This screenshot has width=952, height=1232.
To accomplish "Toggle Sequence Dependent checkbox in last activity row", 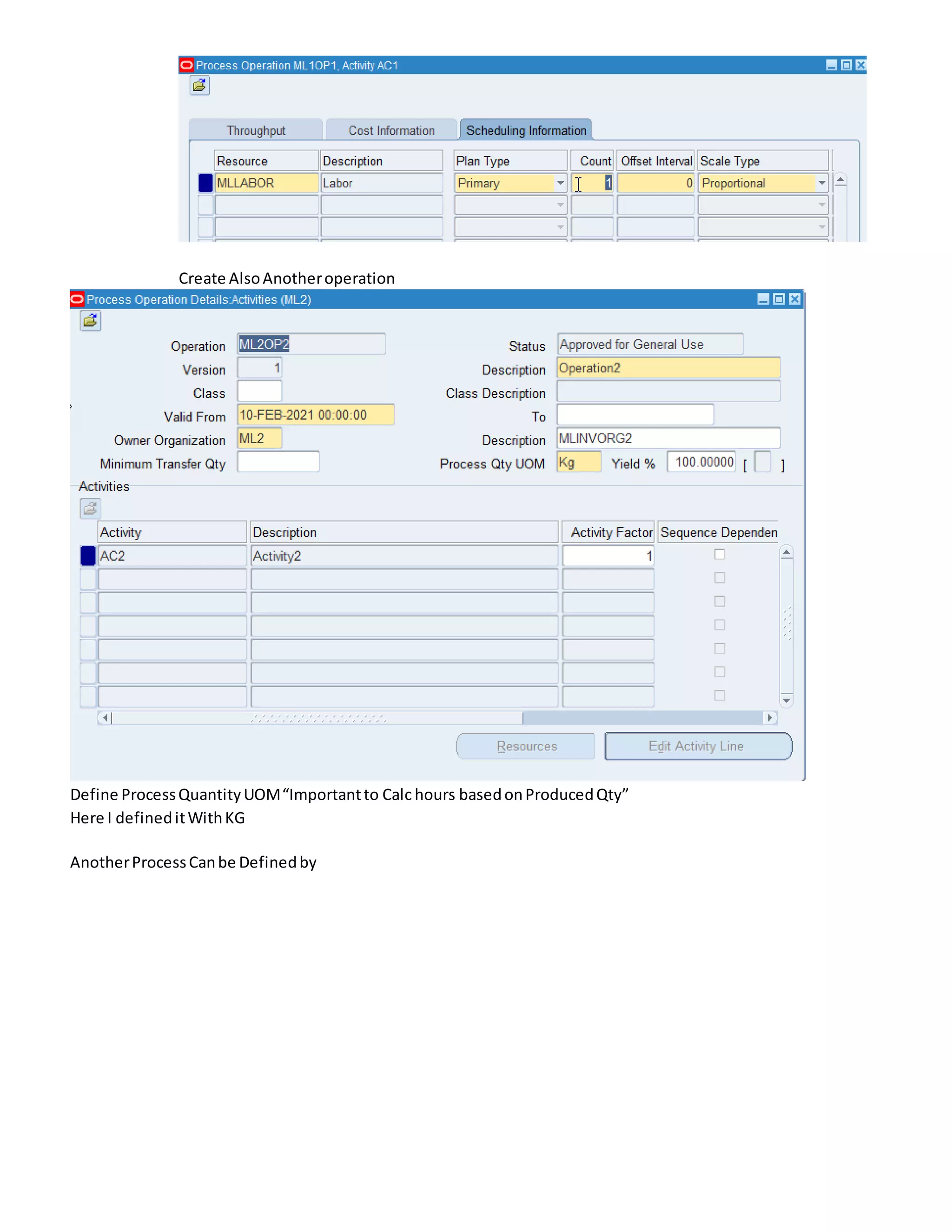I will click(x=720, y=695).
